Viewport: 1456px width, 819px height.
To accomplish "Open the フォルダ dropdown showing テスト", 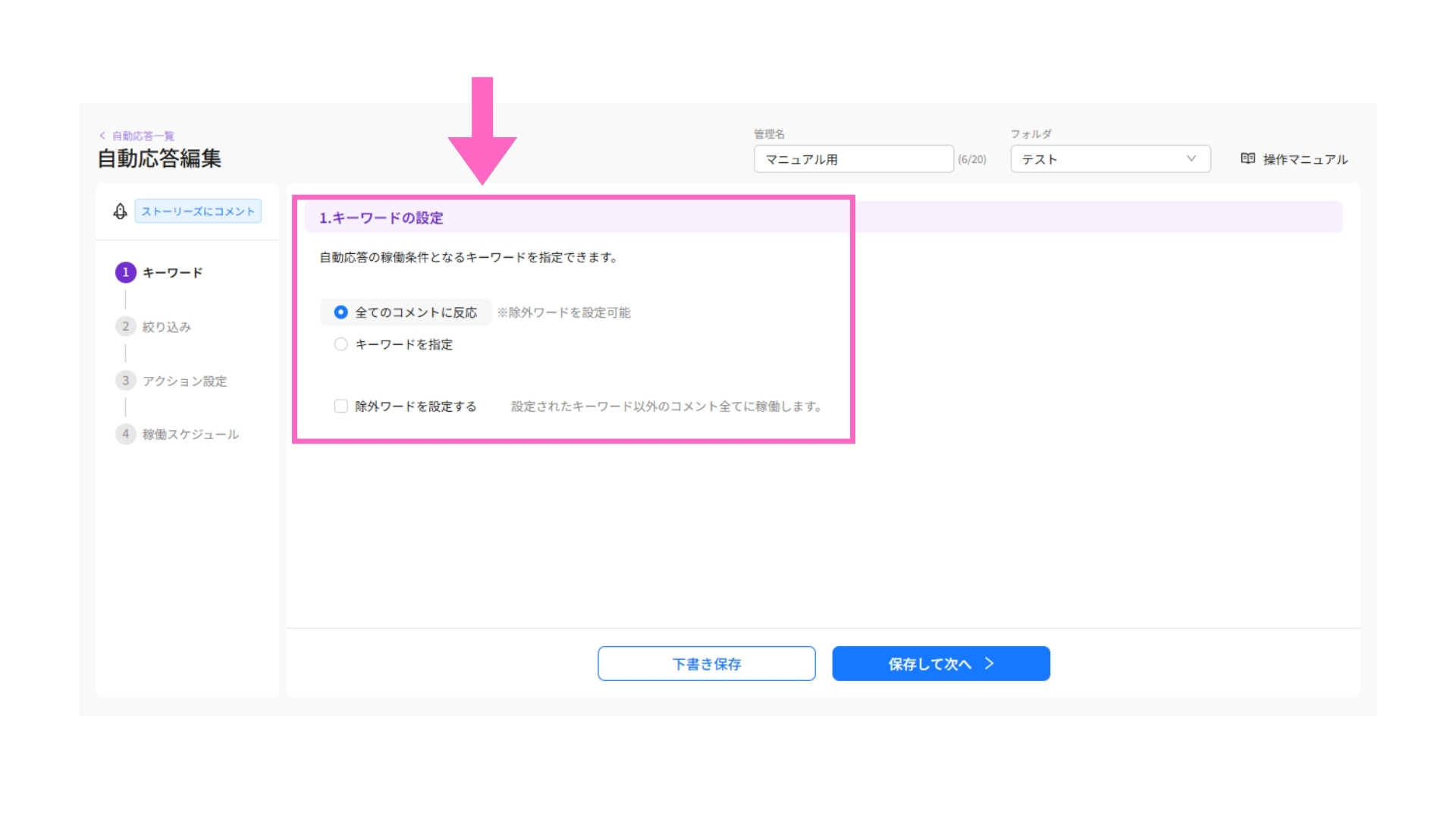I will point(1110,158).
